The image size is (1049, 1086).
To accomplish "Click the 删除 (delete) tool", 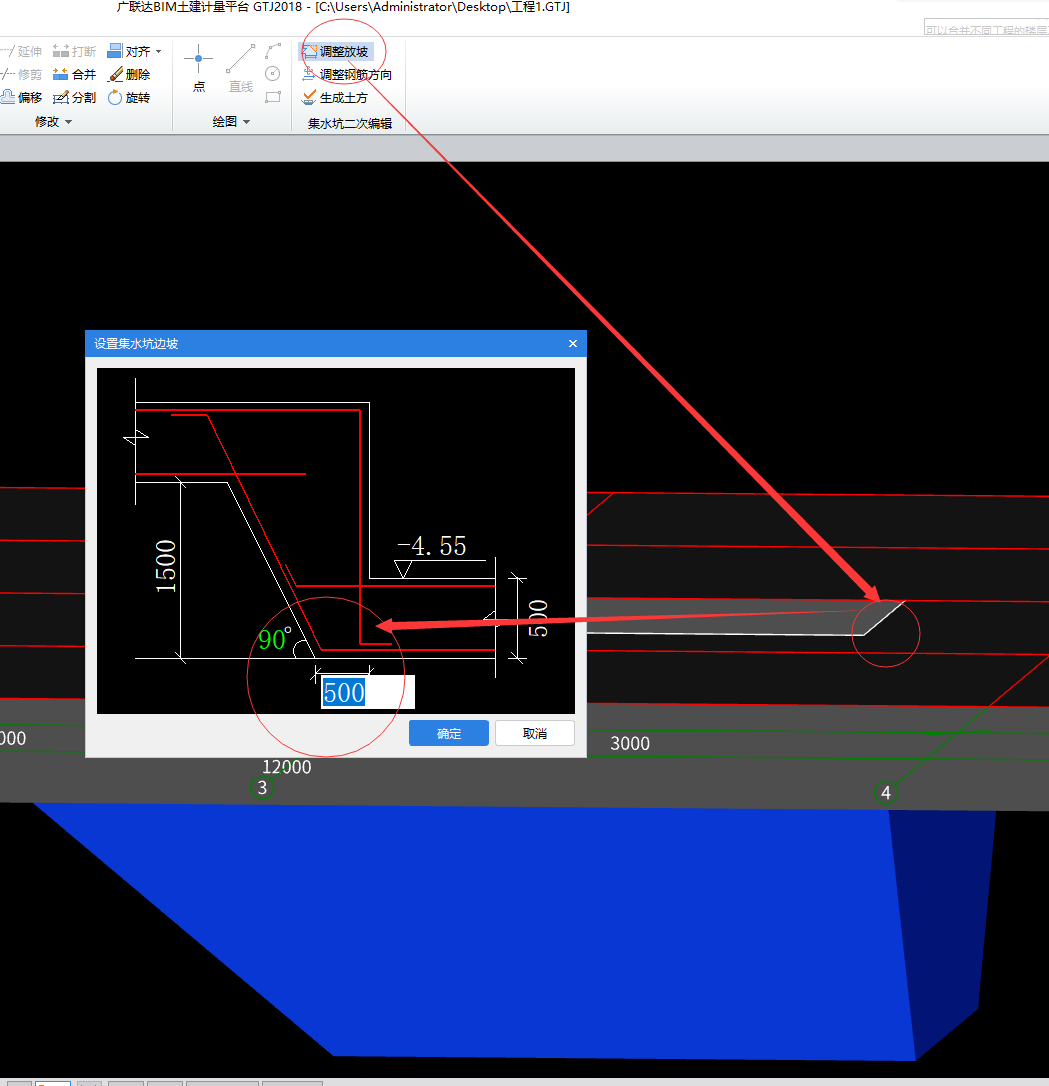I will tap(129, 74).
